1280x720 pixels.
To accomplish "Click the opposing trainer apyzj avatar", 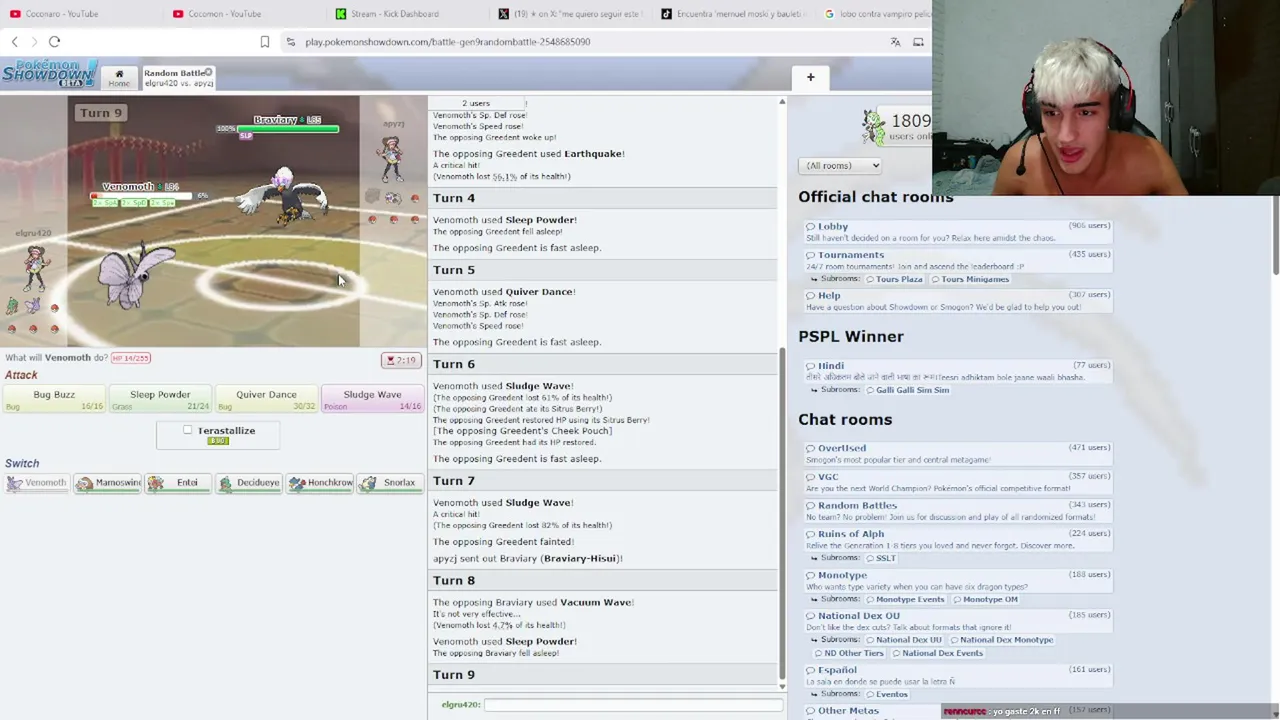I will pyautogui.click(x=390, y=158).
